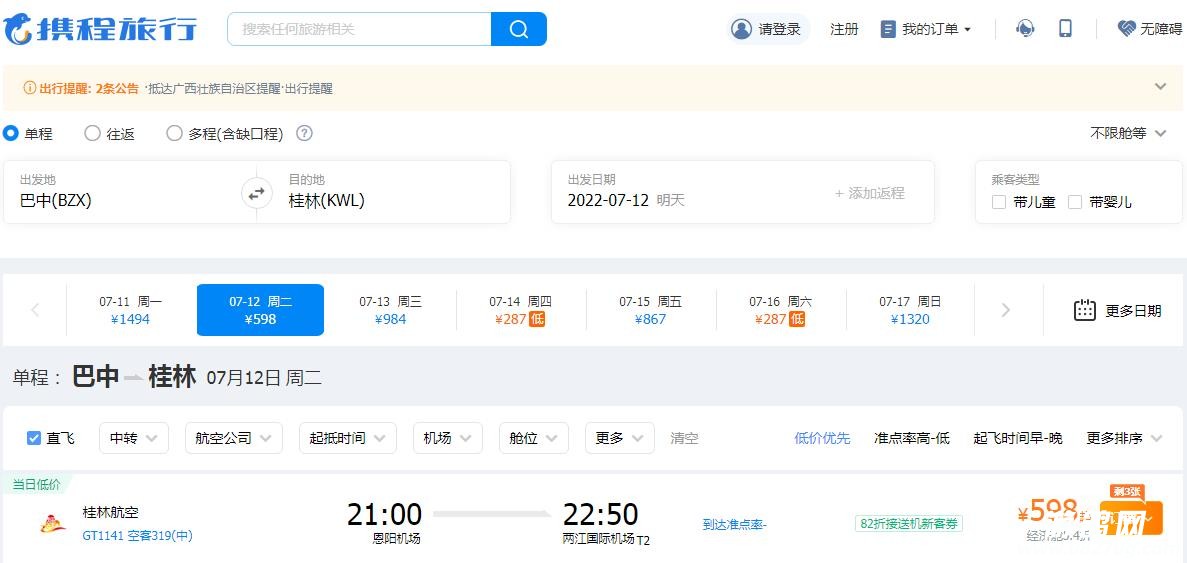Viewport: 1187px width, 563px height.
Task: Select the 多程 multi-trip option
Action: click(x=175, y=133)
